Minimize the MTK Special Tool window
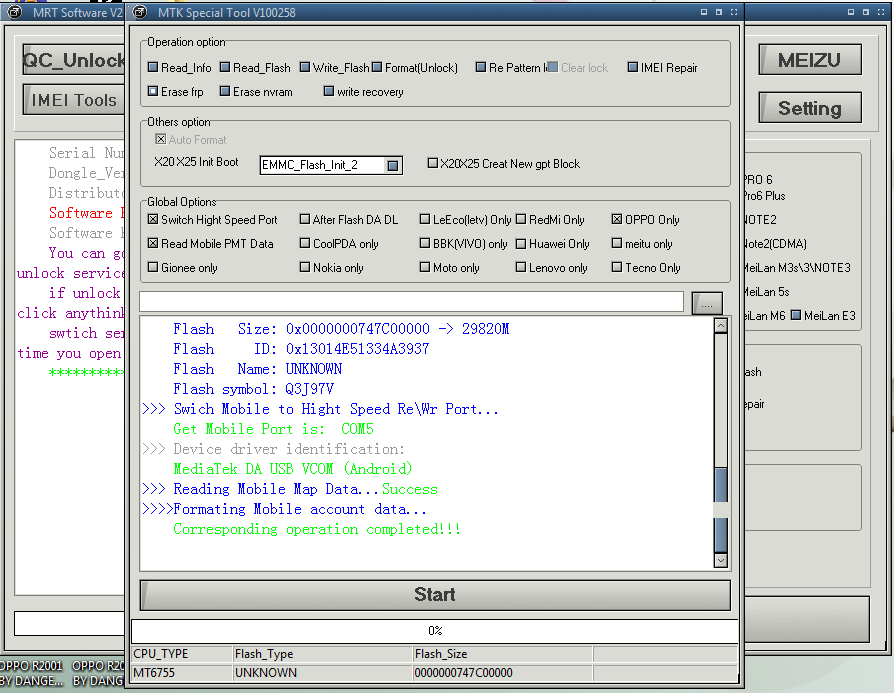Viewport: 894px width, 693px height. [x=704, y=12]
